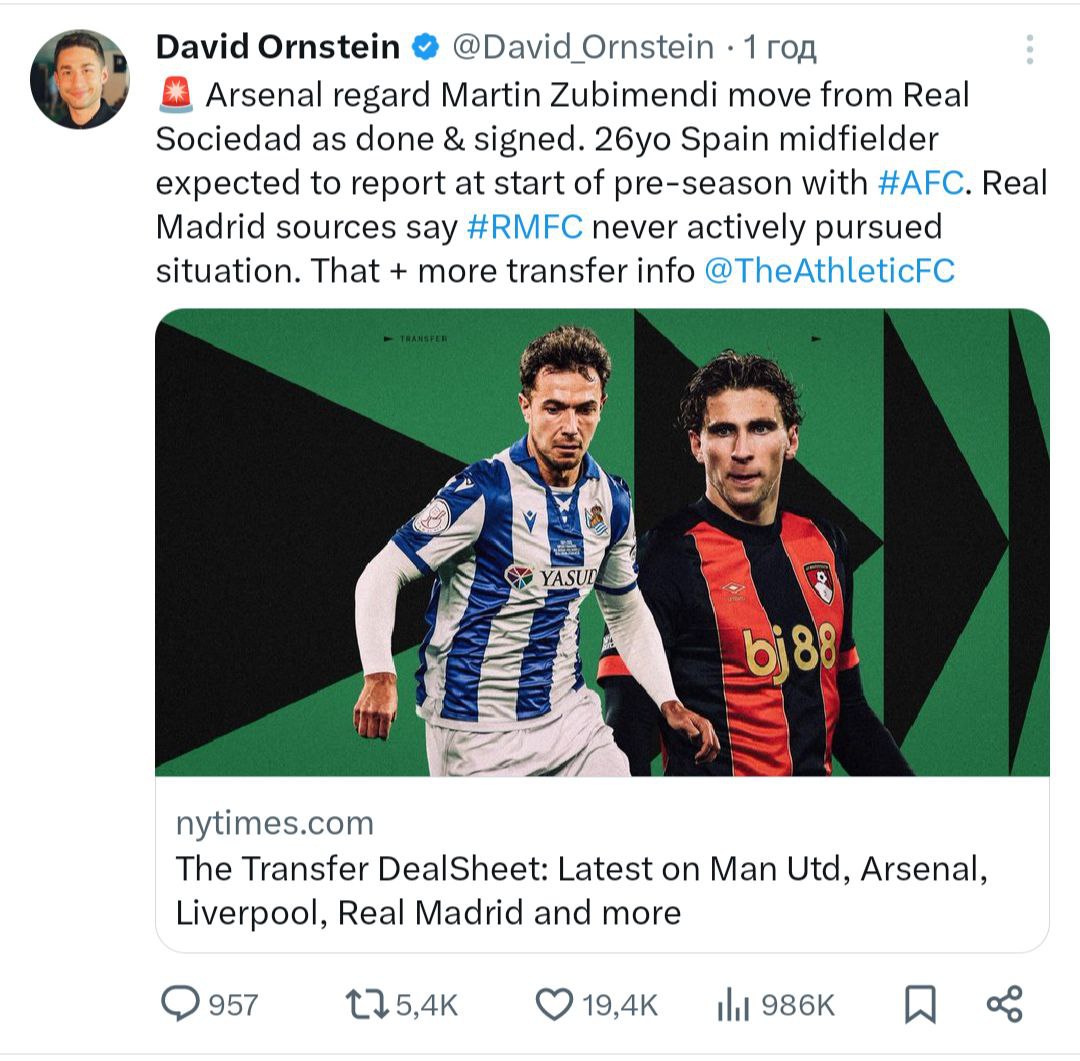Image resolution: width=1080 pixels, height=1061 pixels.
Task: Click the 19,4K likes count
Action: click(x=621, y=1005)
